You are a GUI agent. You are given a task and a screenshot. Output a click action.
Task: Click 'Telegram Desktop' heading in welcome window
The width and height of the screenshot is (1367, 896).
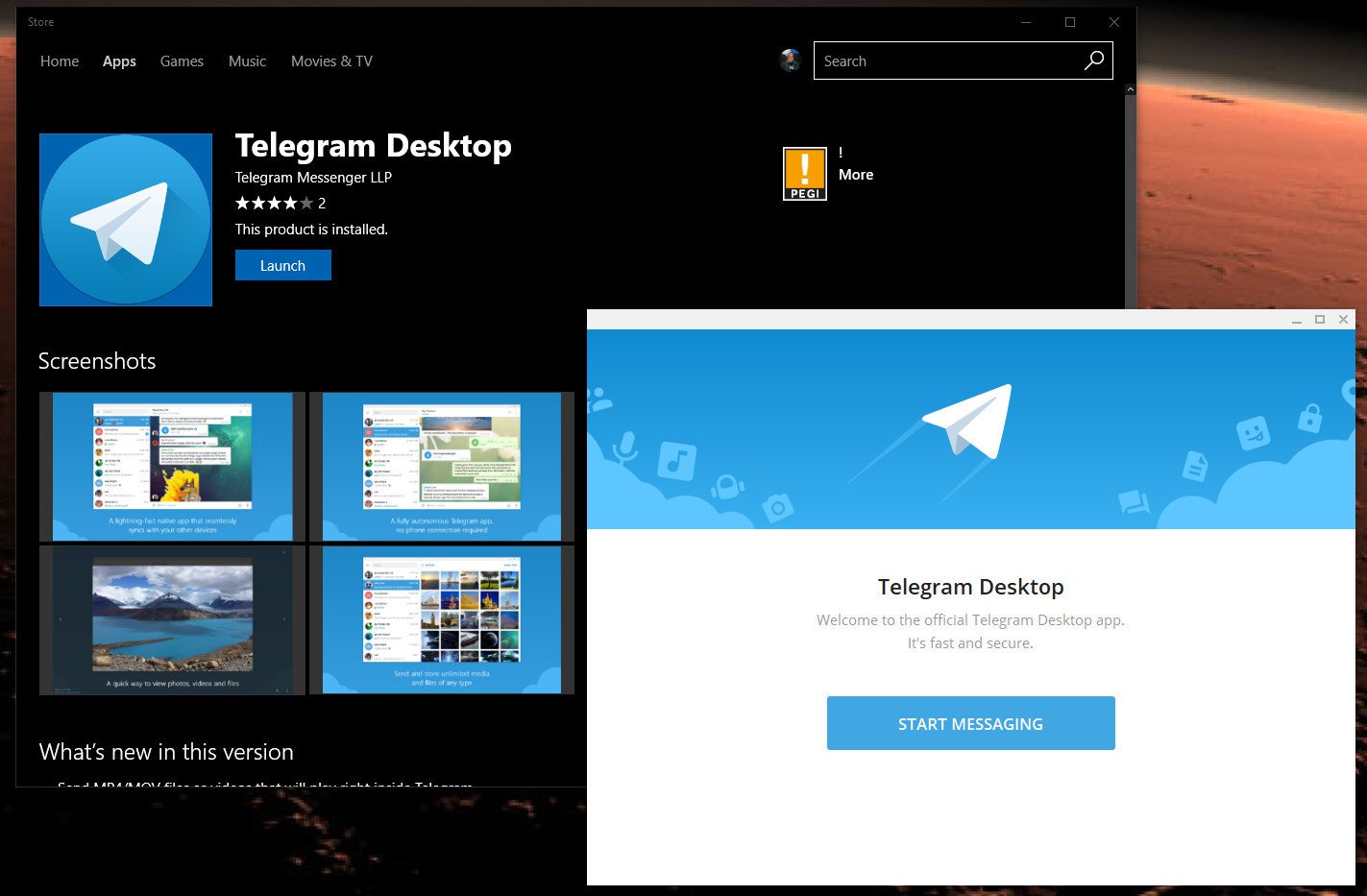click(970, 587)
